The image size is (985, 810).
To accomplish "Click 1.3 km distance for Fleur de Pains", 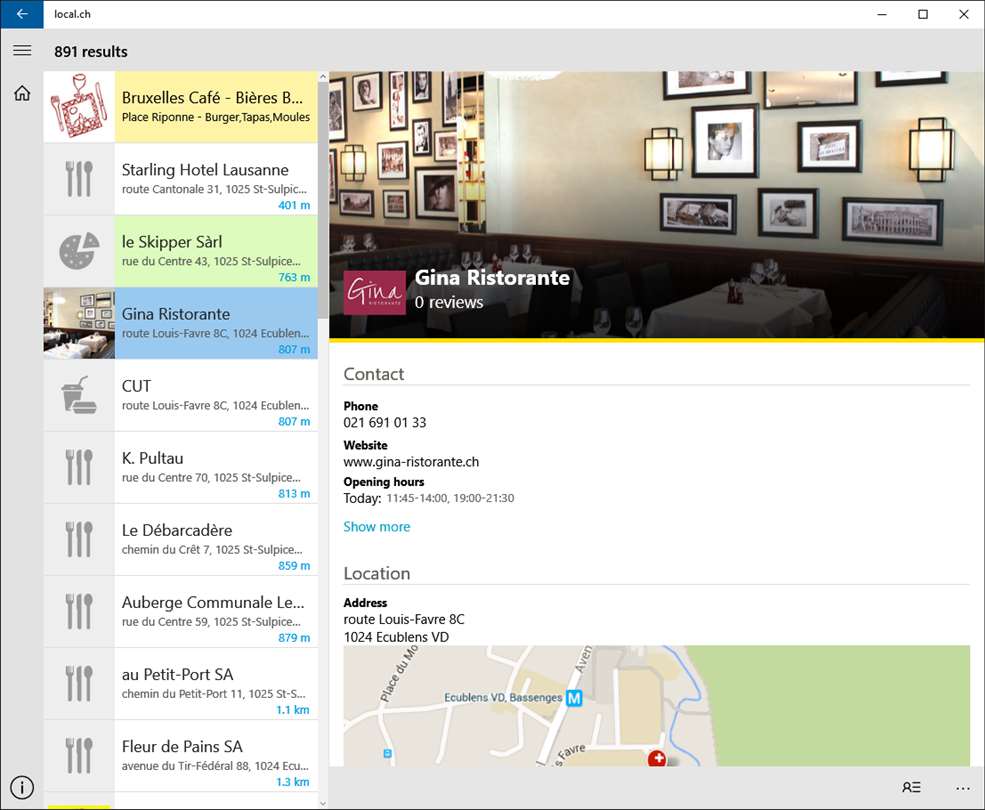I will click(293, 782).
